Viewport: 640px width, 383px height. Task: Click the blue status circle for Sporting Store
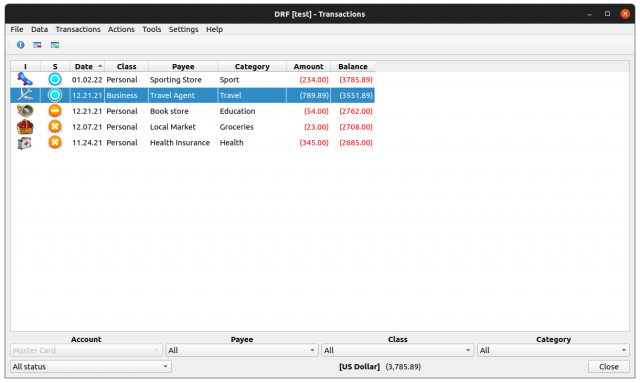pos(55,79)
